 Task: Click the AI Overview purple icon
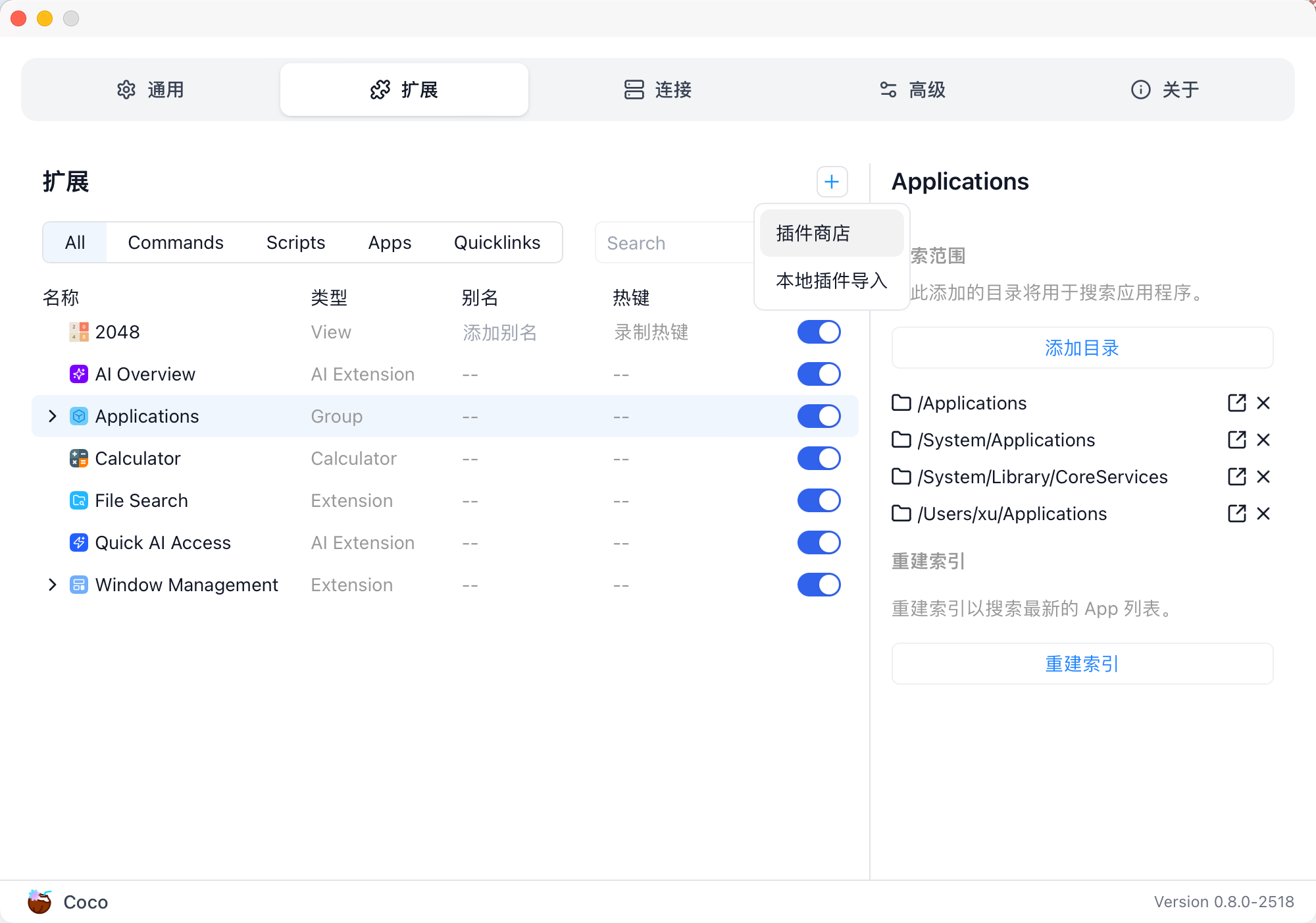click(x=79, y=374)
